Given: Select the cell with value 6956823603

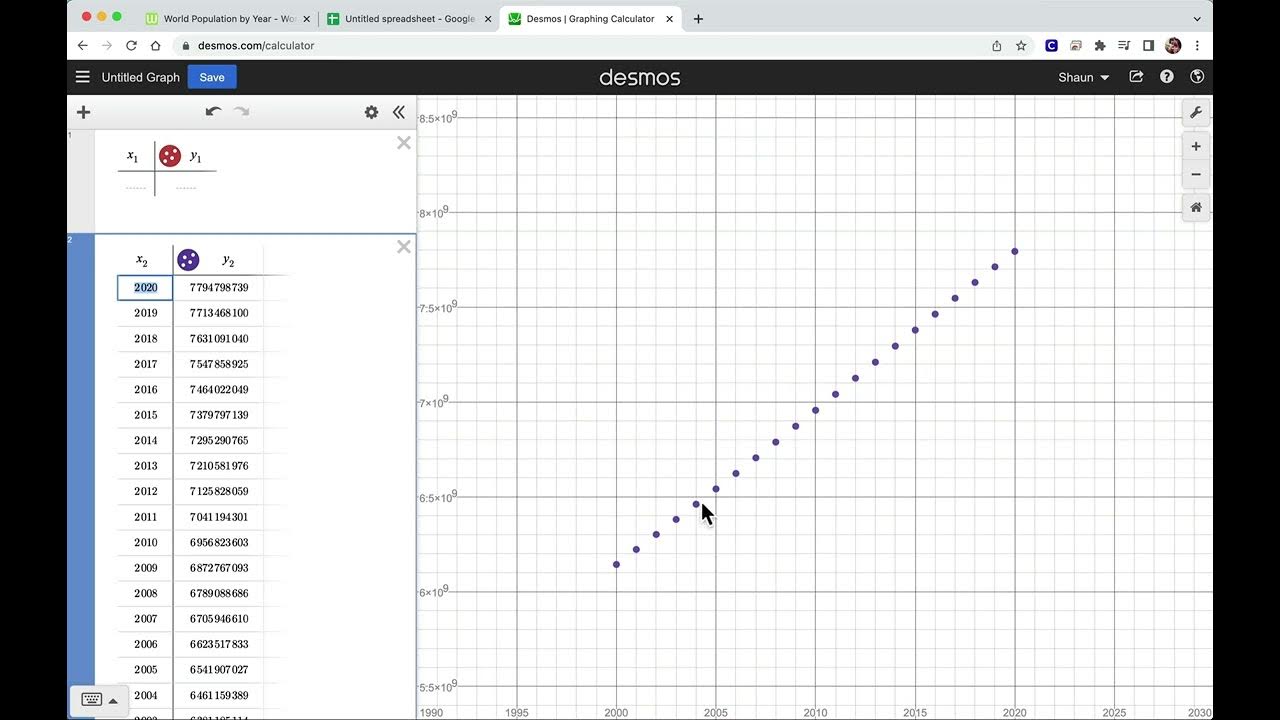Looking at the screenshot, I should 219,543.
